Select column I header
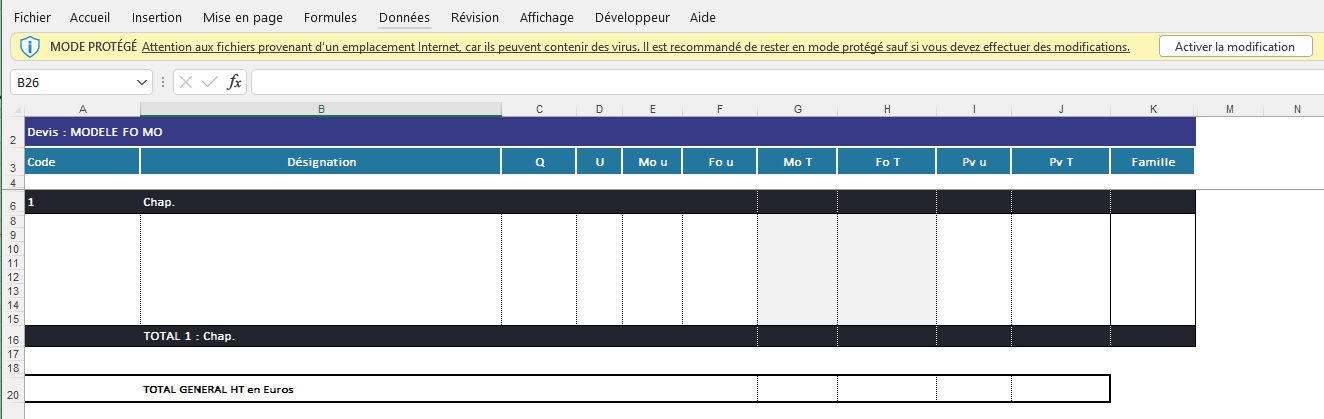 point(974,109)
